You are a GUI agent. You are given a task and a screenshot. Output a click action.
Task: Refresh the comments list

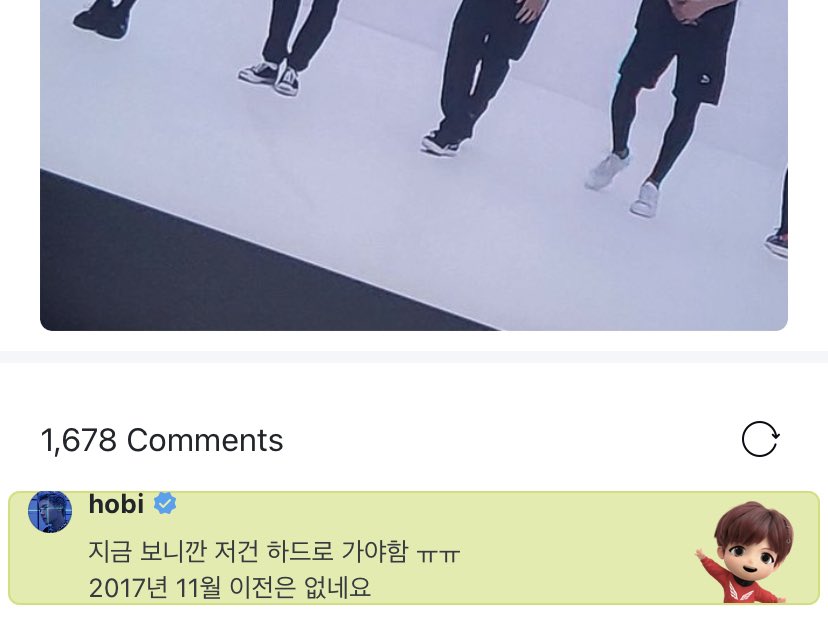point(759,439)
